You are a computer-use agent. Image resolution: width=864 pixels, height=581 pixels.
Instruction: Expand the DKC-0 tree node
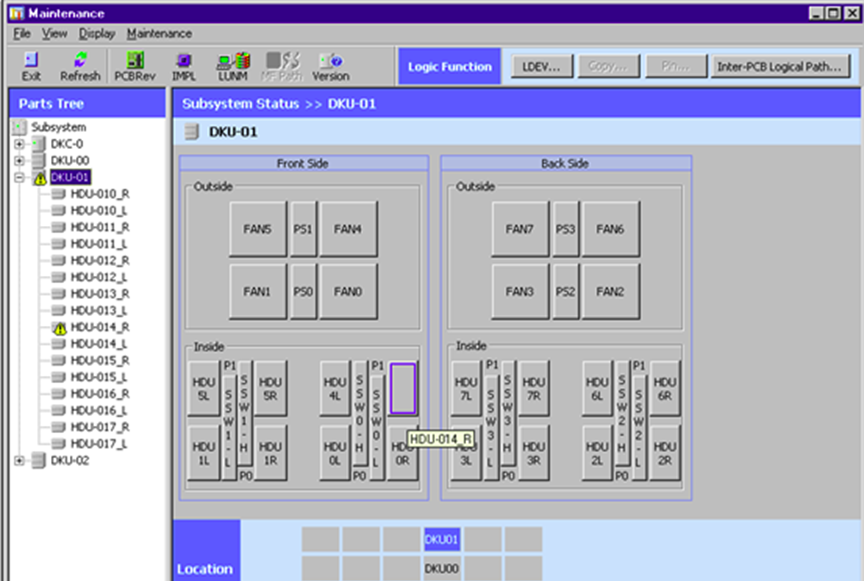tap(19, 144)
